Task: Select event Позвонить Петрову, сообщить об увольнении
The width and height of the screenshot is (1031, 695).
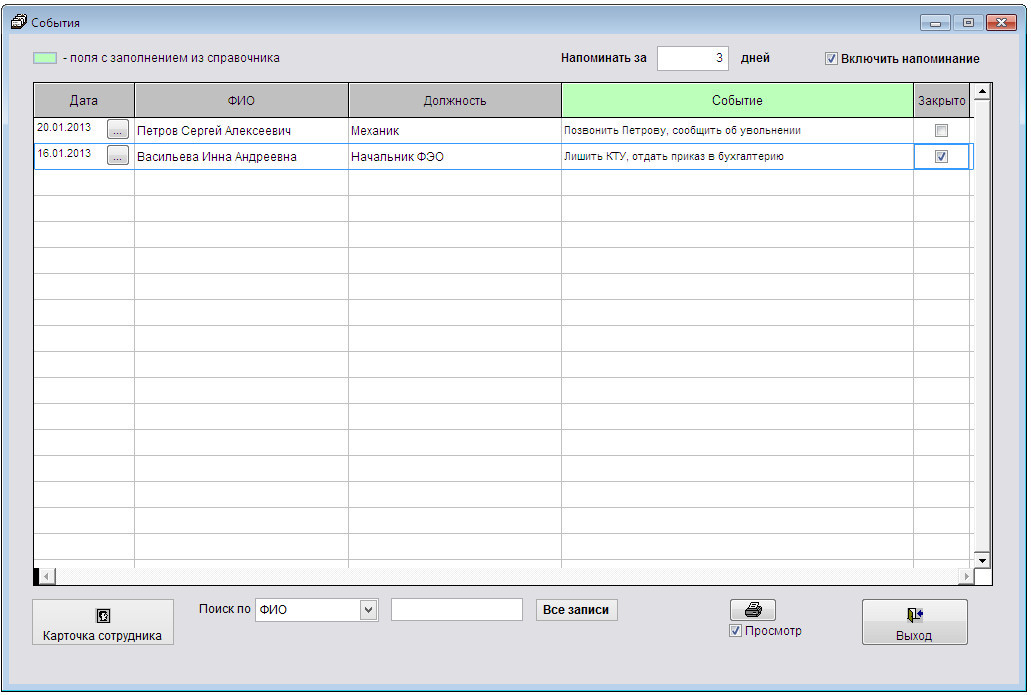Action: pyautogui.click(x=737, y=130)
